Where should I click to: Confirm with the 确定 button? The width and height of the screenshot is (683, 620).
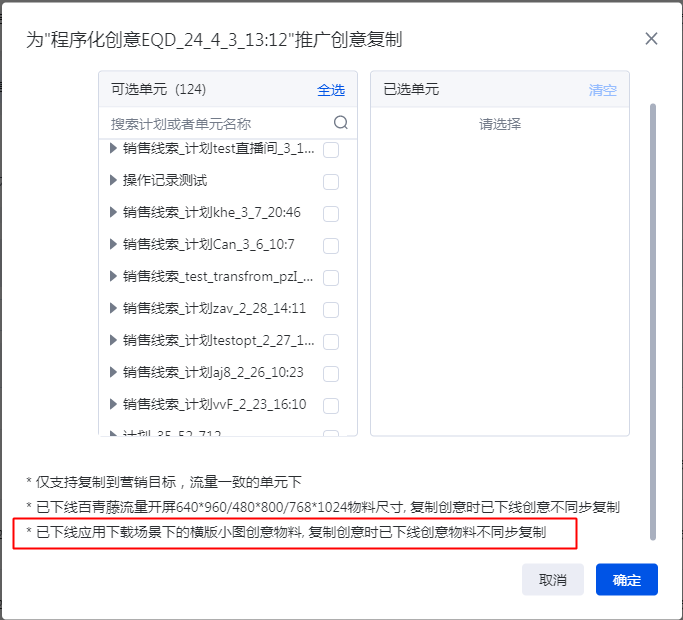click(x=627, y=579)
